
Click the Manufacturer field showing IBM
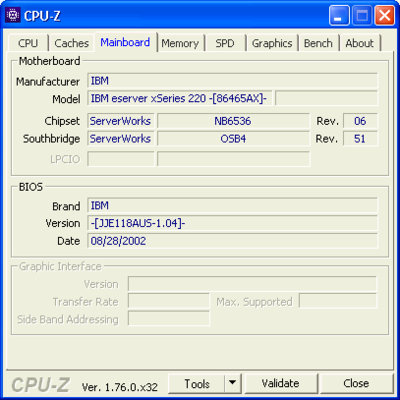click(x=232, y=81)
